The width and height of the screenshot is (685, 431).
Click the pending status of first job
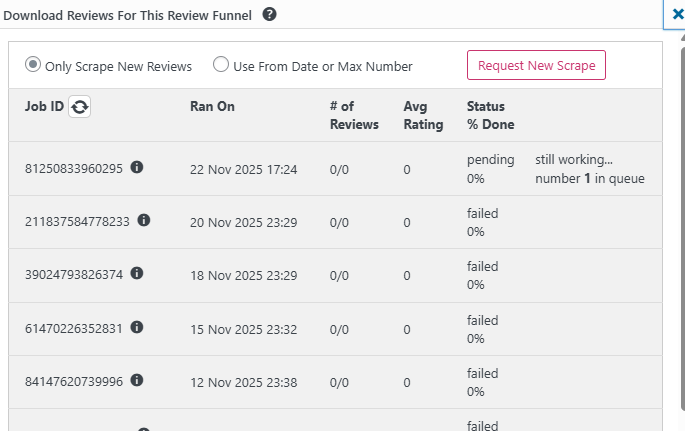point(490,160)
